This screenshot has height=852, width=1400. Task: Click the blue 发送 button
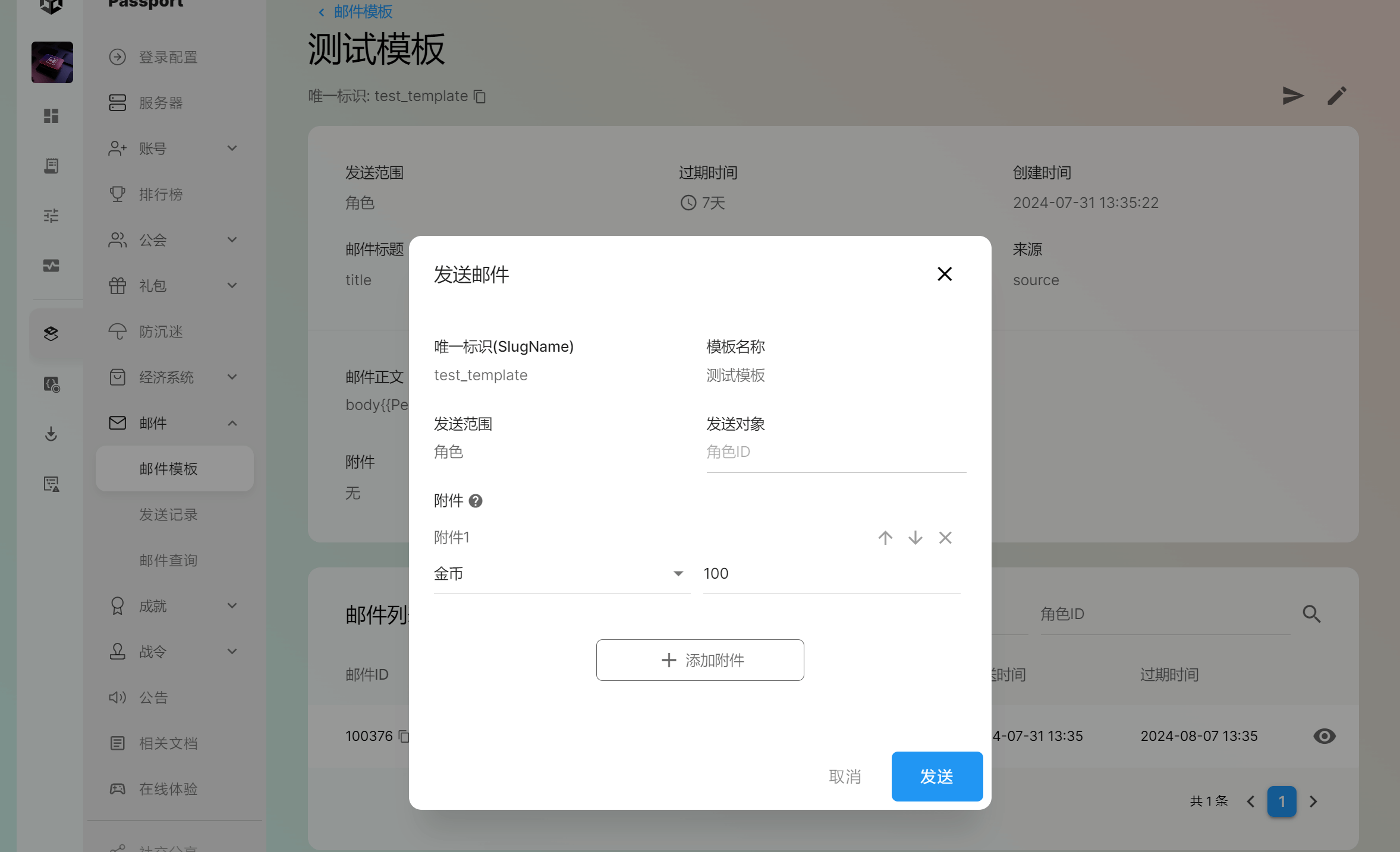[936, 777]
